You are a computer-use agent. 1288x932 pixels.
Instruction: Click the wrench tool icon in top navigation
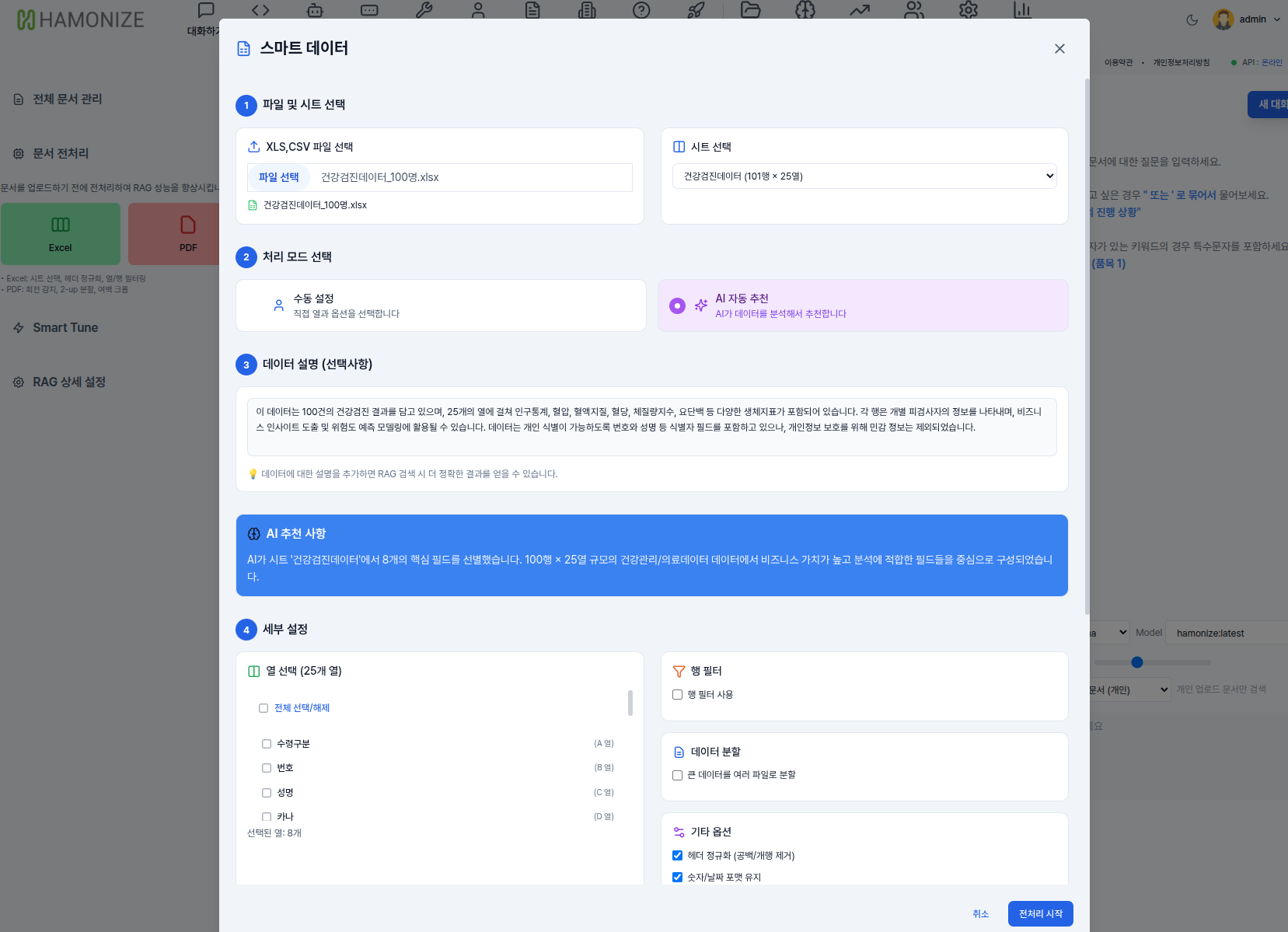click(424, 10)
